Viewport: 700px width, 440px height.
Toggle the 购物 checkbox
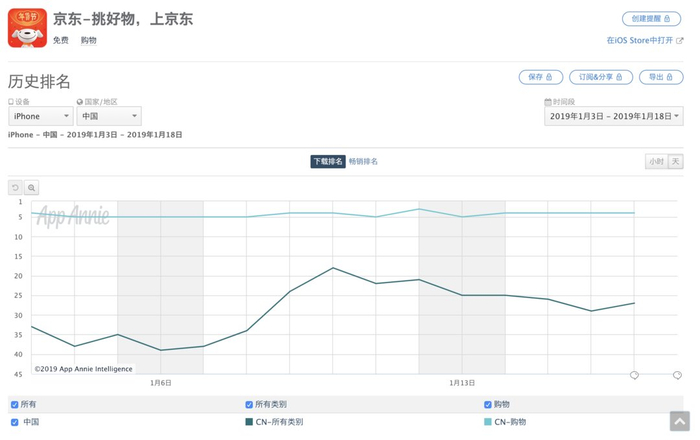coord(488,405)
